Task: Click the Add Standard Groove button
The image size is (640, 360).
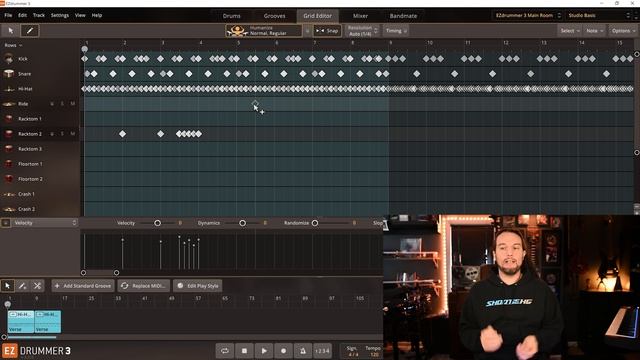Action: pyautogui.click(x=83, y=286)
